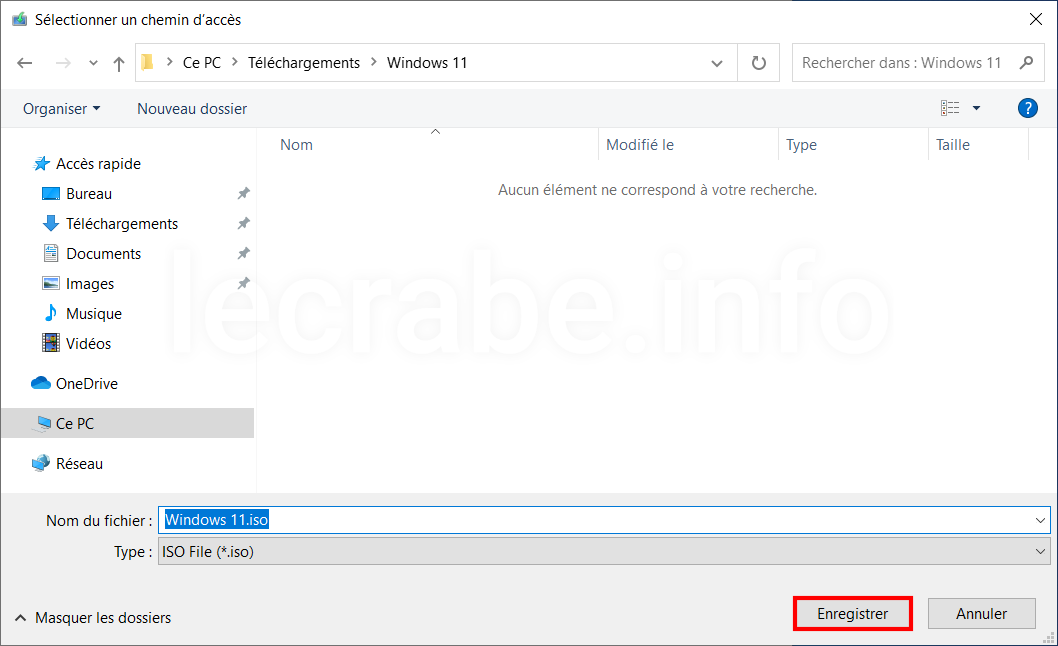The width and height of the screenshot is (1058, 646).
Task: Go back with the left arrow
Action: coord(25,63)
